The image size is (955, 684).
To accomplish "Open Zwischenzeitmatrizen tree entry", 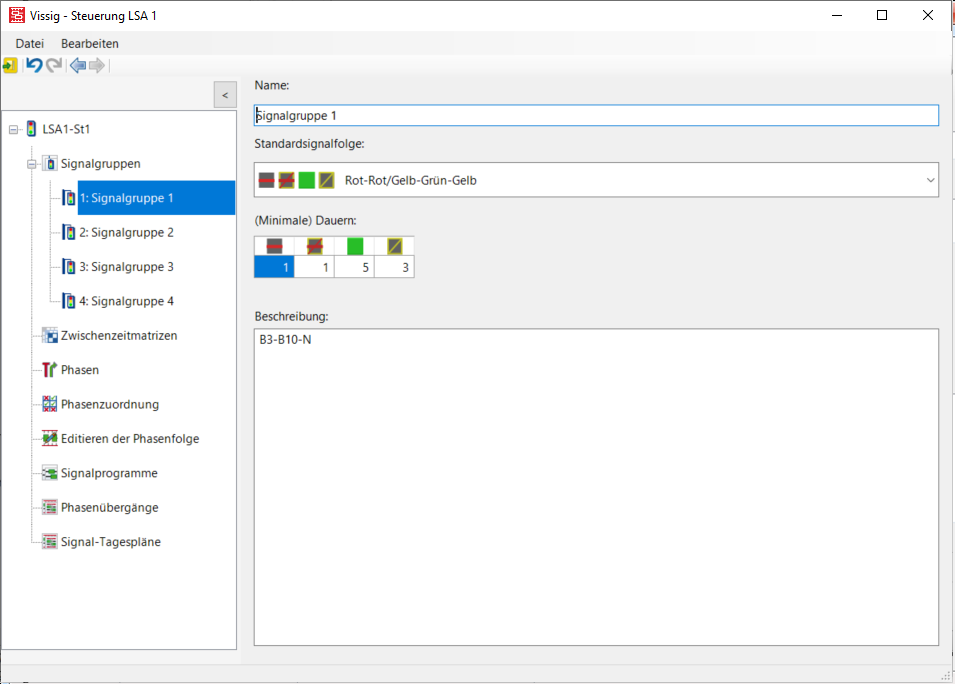I will tap(119, 336).
